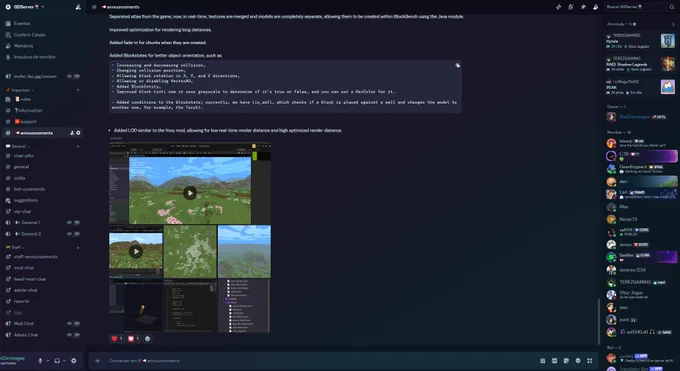Click the red heart reaction
Screen dimensions: 680x371
(x=117, y=338)
